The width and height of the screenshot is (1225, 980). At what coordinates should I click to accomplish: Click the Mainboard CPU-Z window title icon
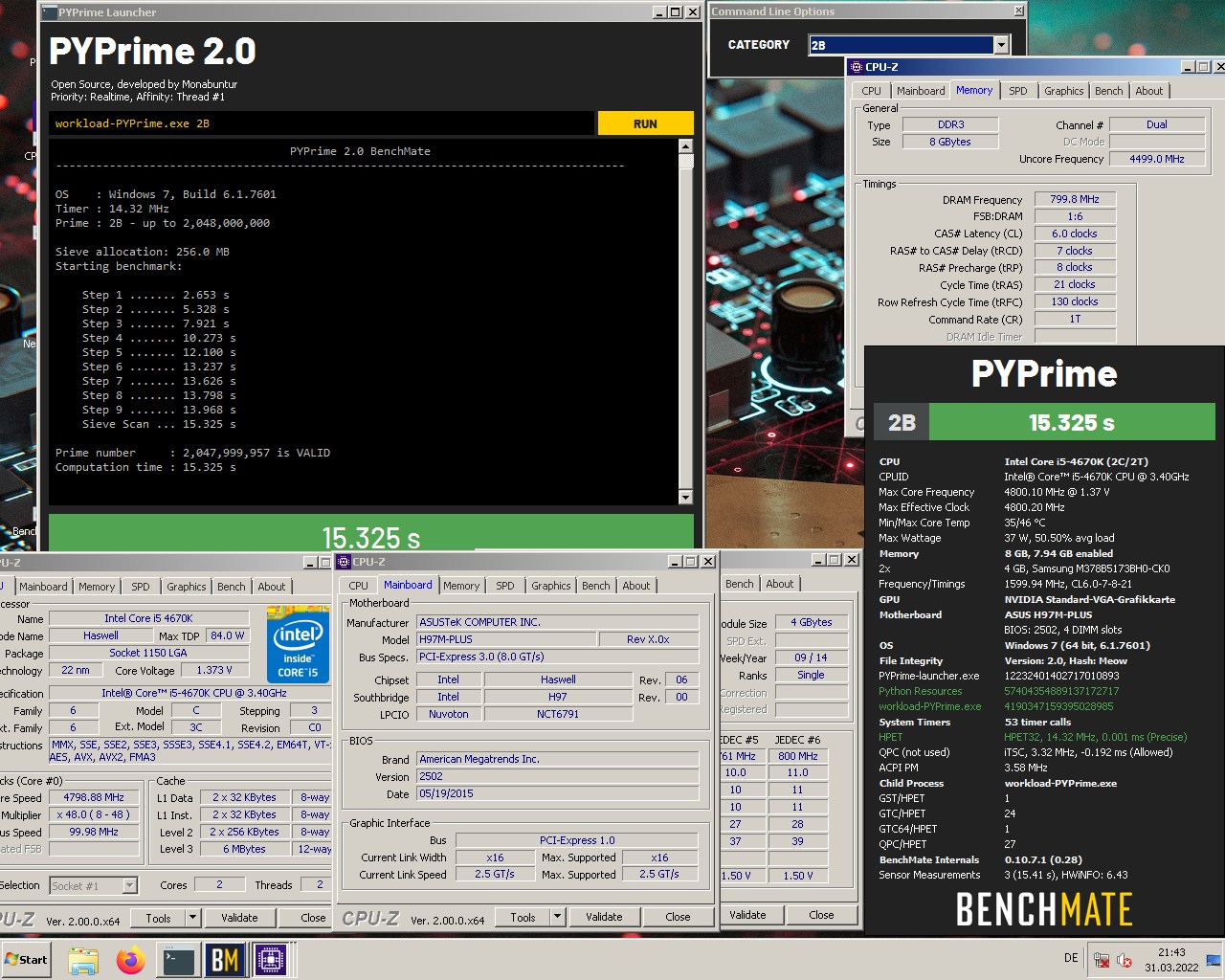pyautogui.click(x=344, y=562)
